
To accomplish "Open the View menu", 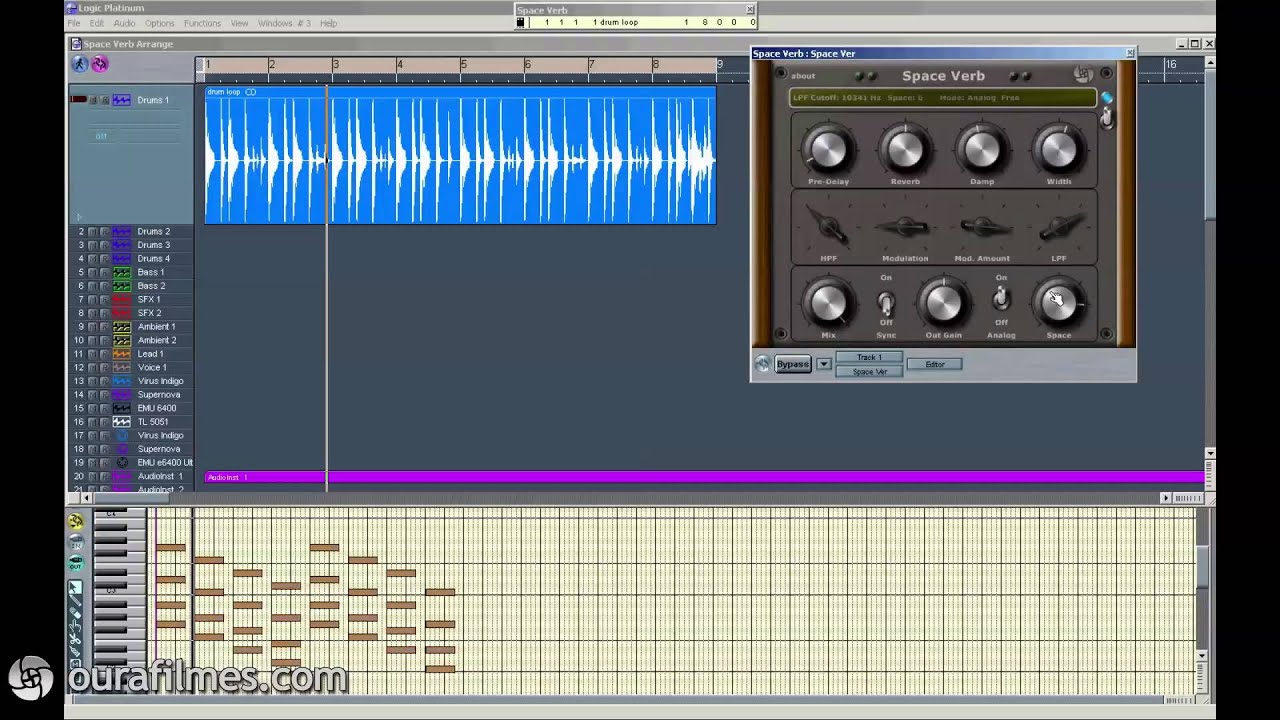I will tap(239, 23).
